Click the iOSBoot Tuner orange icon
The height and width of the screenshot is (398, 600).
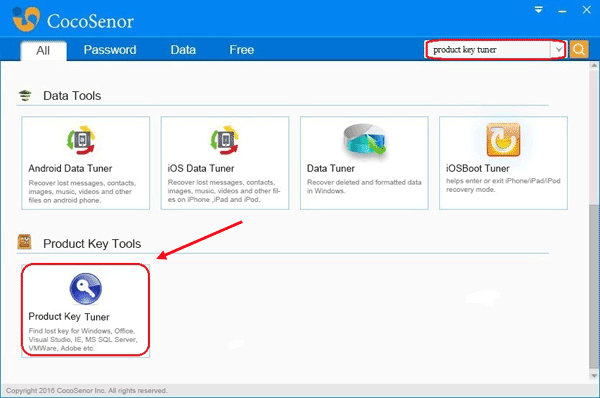pos(503,140)
